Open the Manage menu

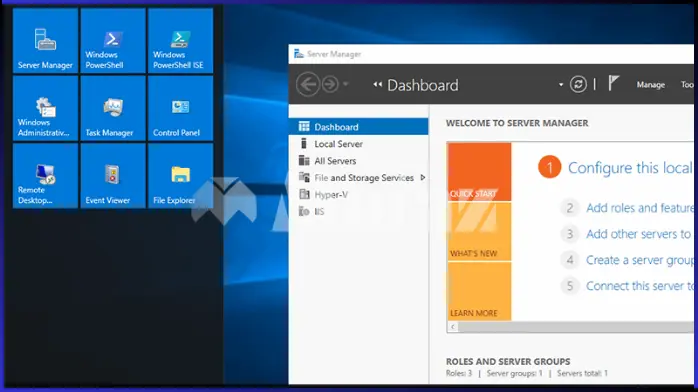[x=650, y=85]
